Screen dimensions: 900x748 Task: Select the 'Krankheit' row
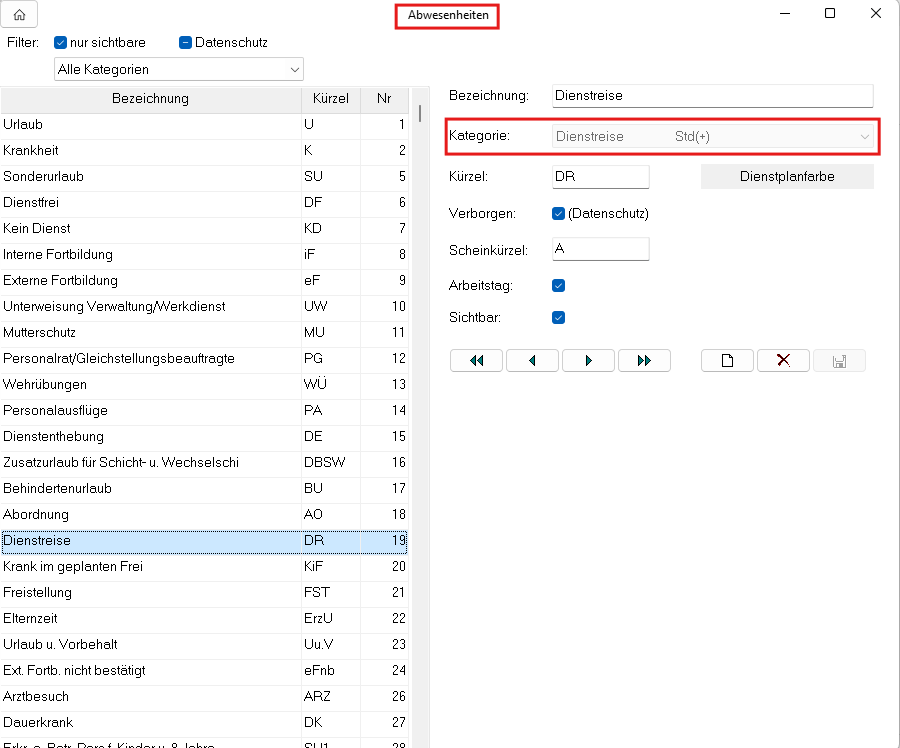click(204, 150)
